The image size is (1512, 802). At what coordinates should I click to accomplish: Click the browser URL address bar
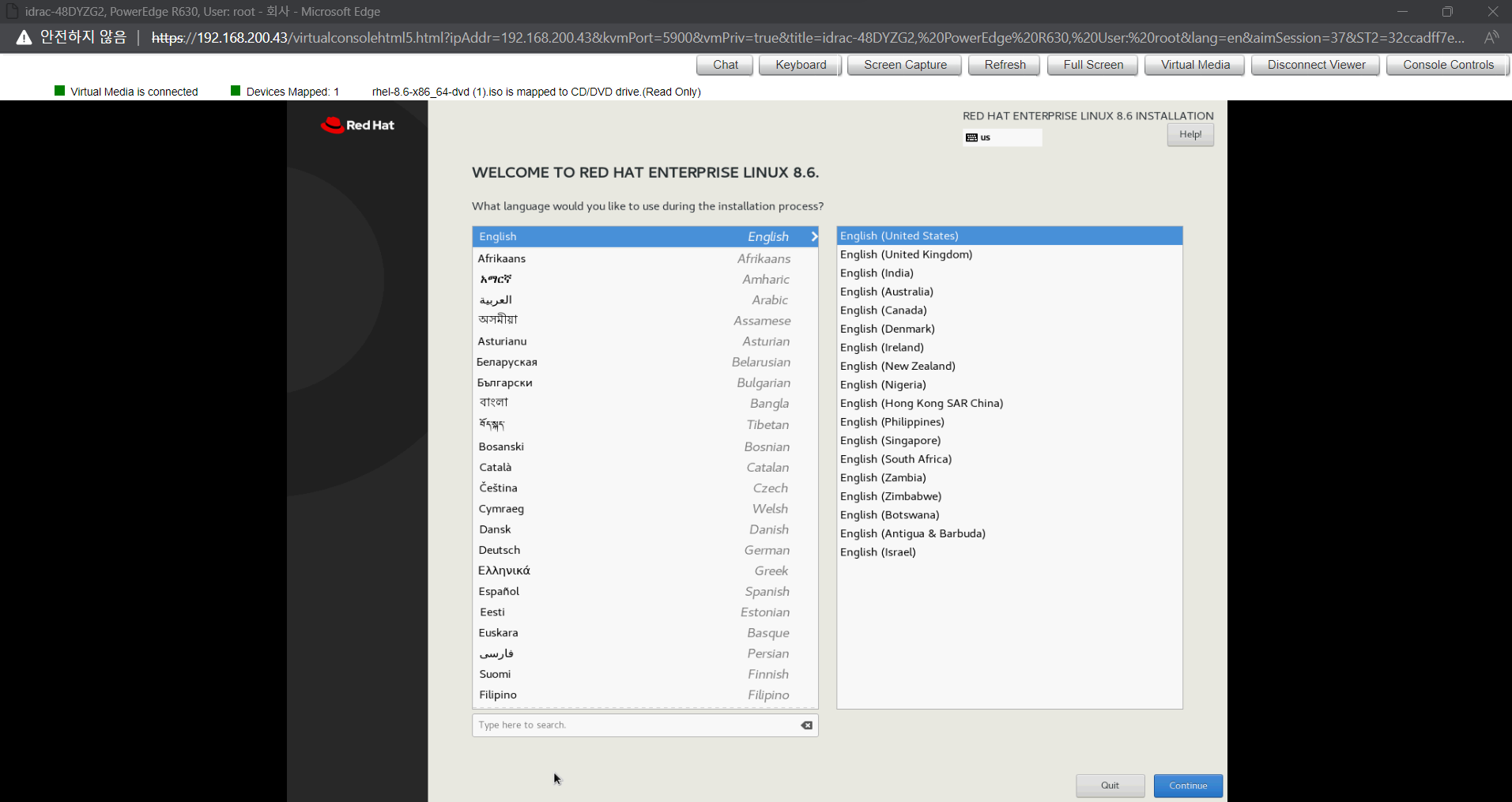tap(807, 37)
